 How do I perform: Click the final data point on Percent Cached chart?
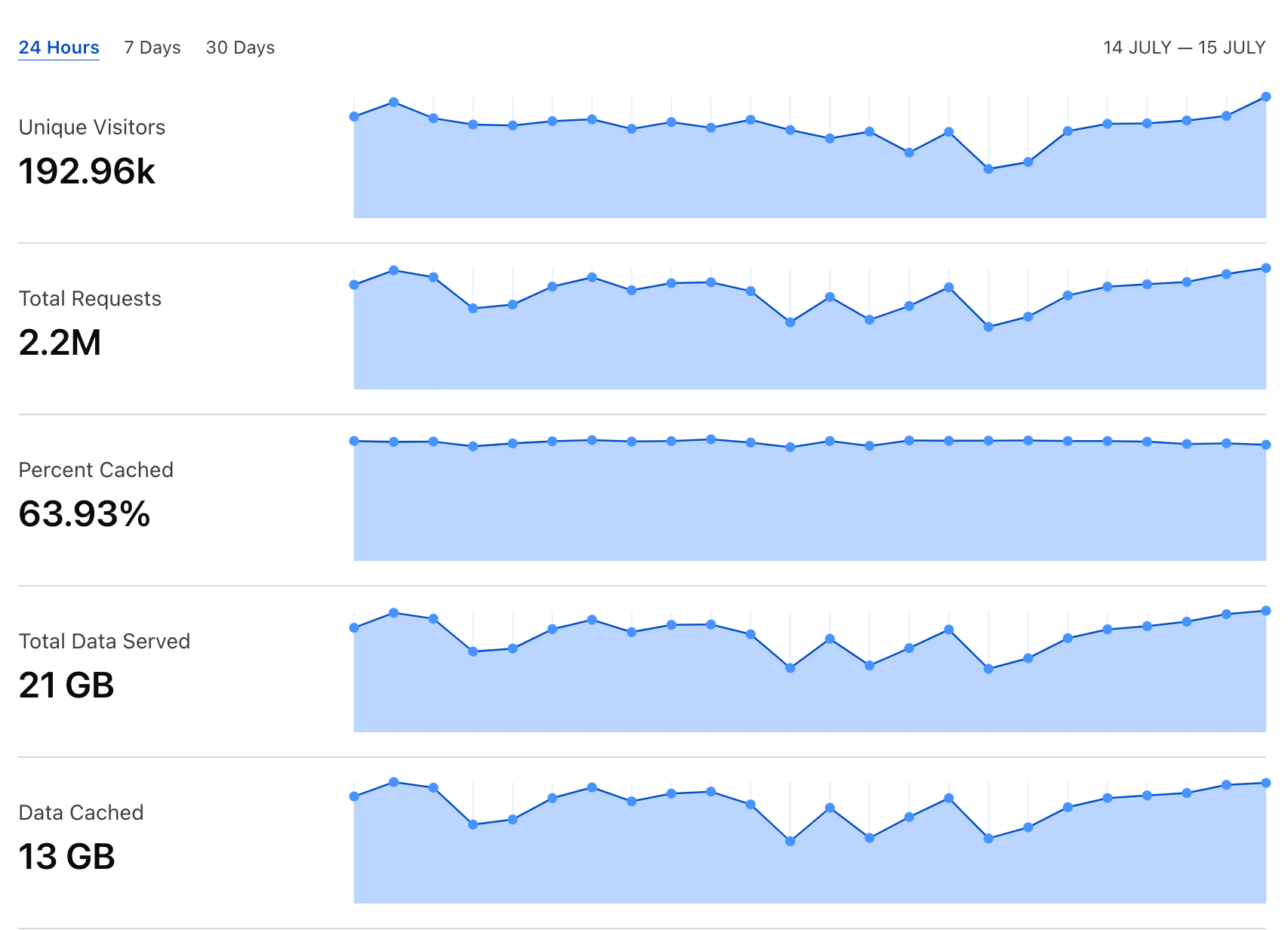[x=1265, y=445]
